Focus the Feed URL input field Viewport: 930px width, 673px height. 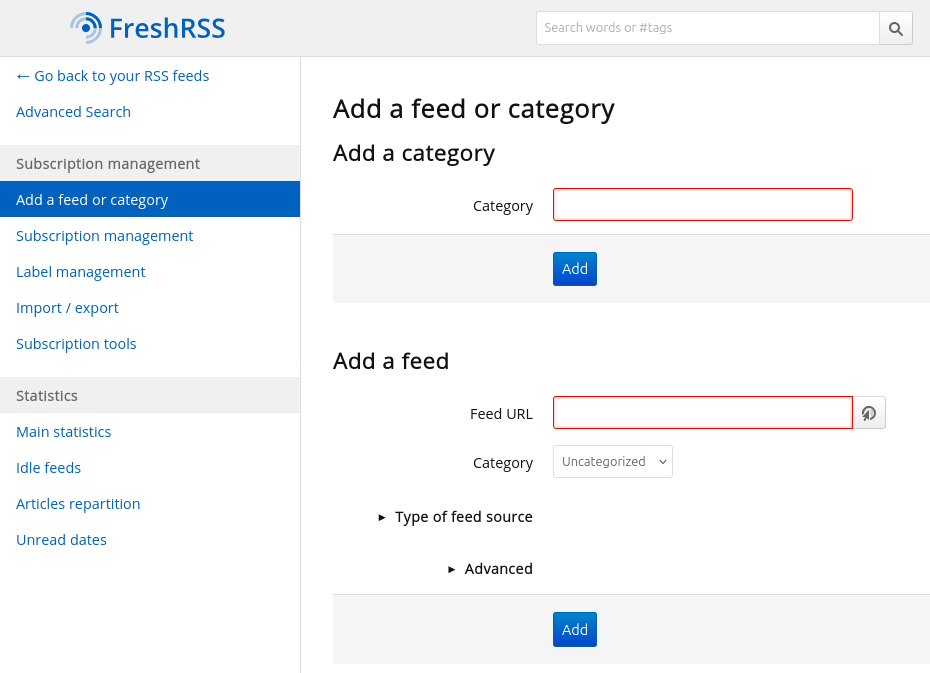(x=702, y=413)
